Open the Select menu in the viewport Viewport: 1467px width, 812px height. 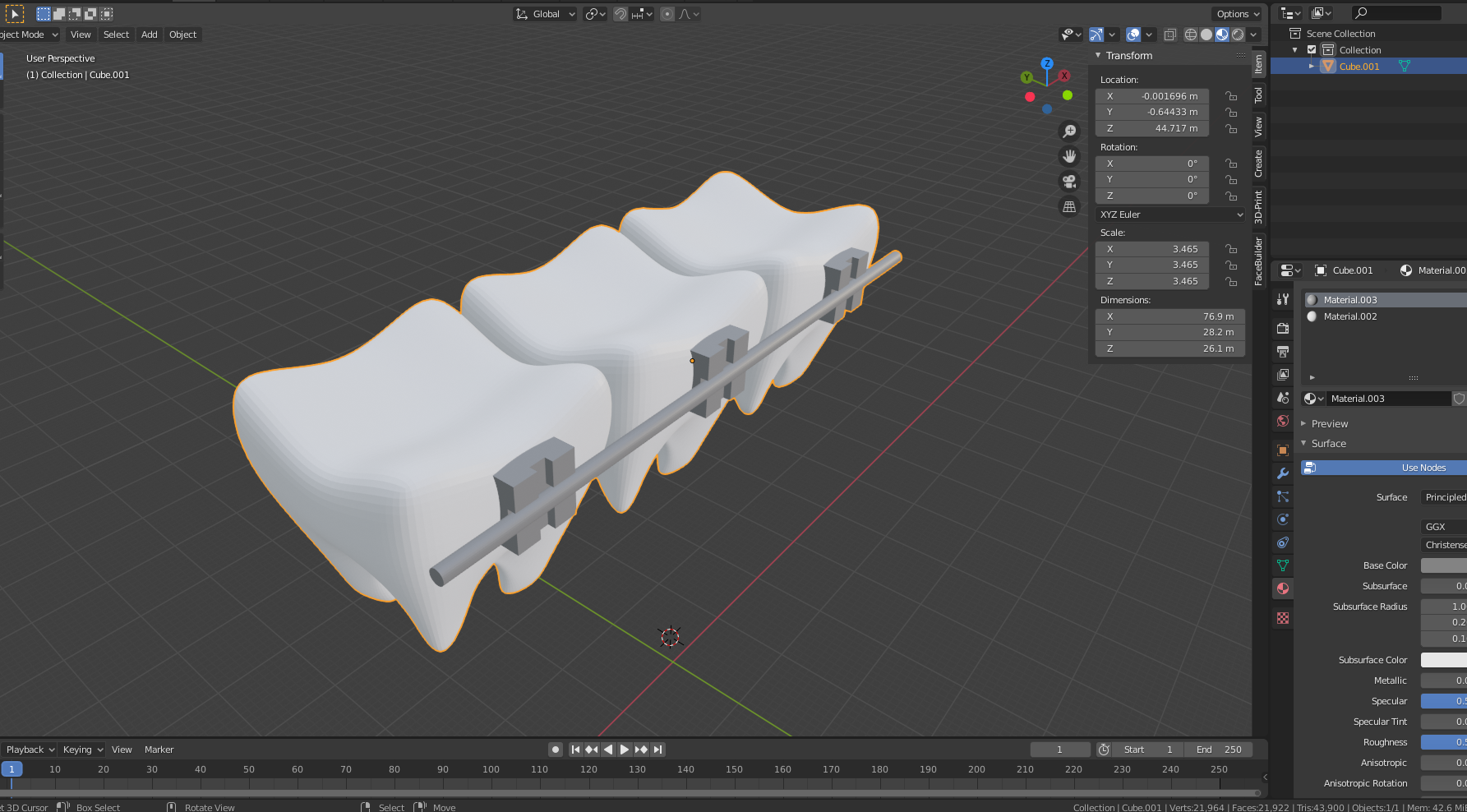point(116,35)
